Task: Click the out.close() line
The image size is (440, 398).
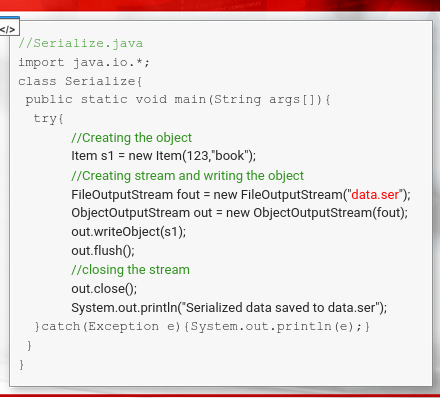Action: click(x=104, y=289)
